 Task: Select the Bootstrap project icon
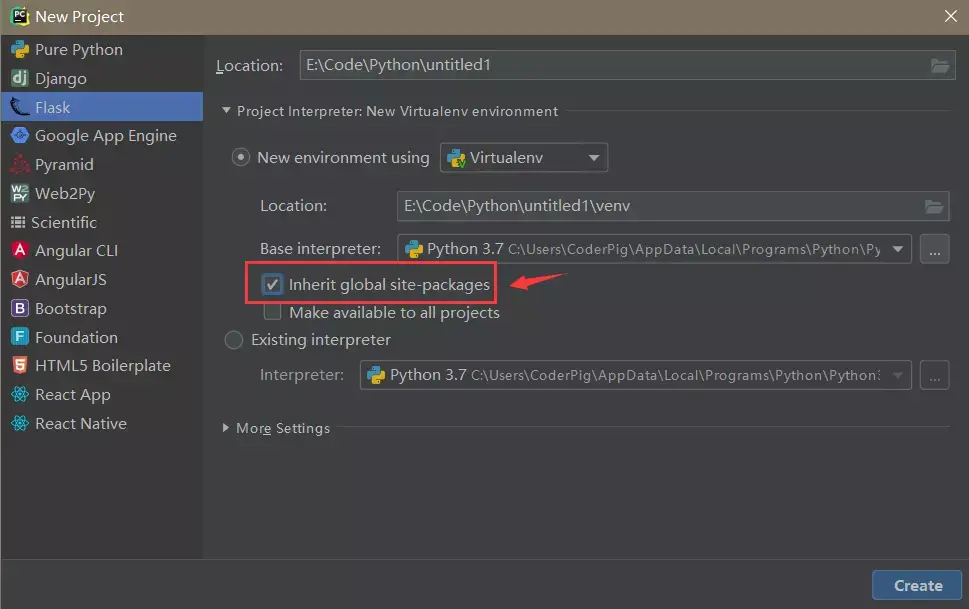coord(20,308)
